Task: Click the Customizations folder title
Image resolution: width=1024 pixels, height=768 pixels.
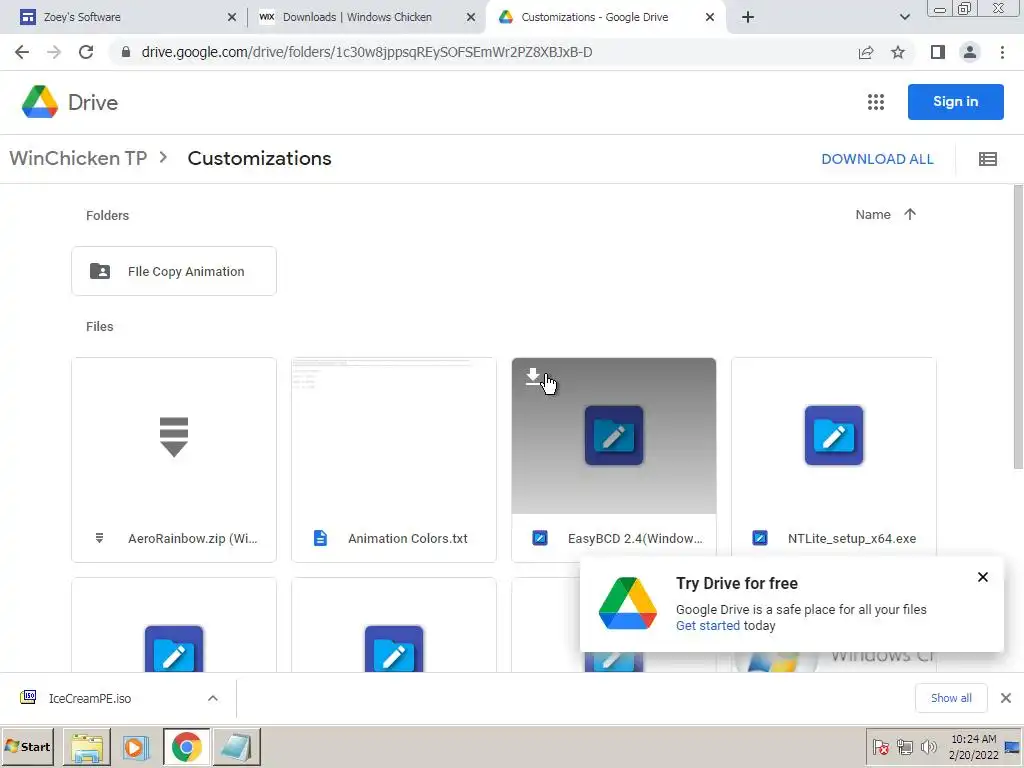Action: [259, 158]
